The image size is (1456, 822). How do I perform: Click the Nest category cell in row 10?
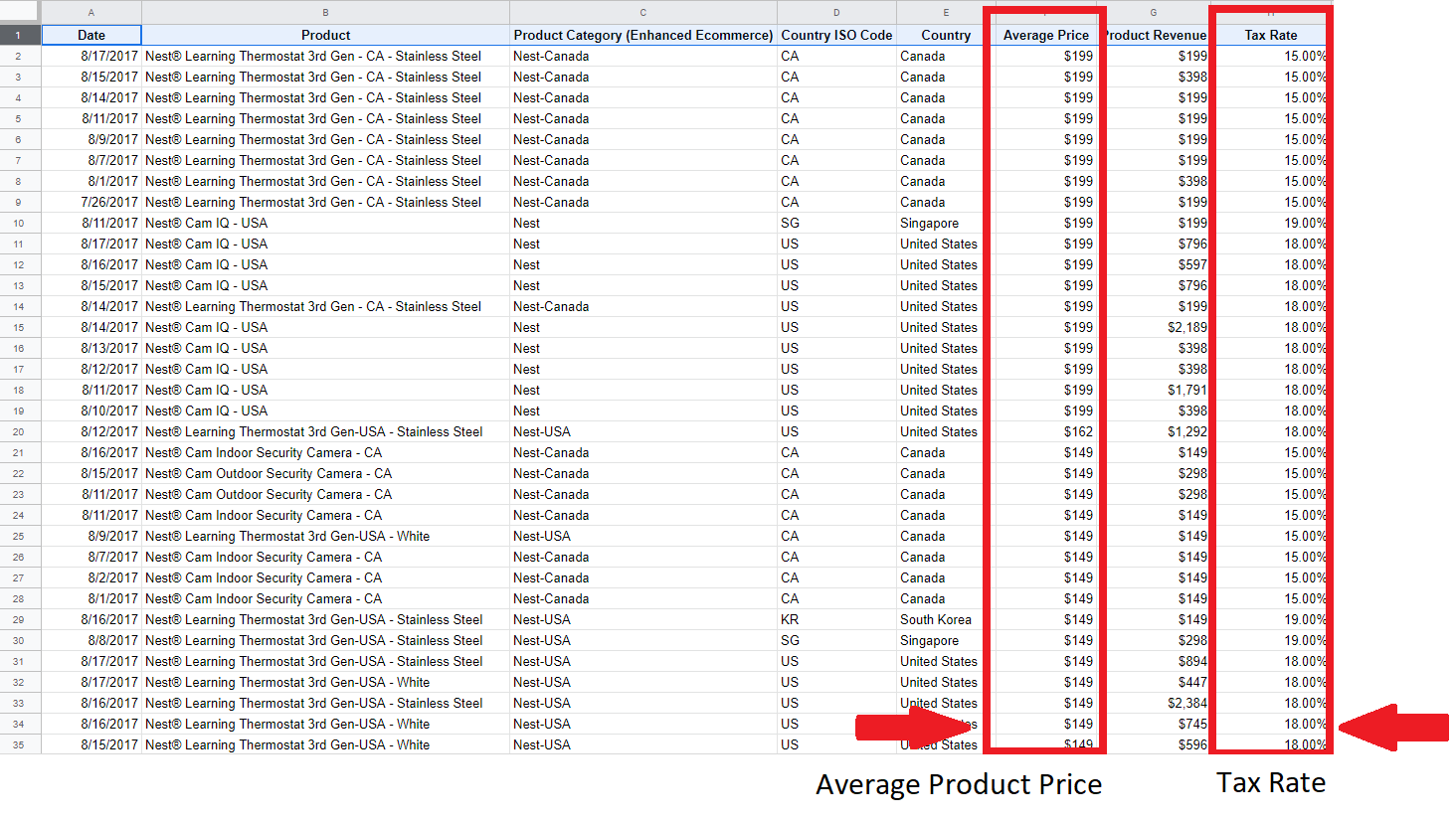coord(643,223)
